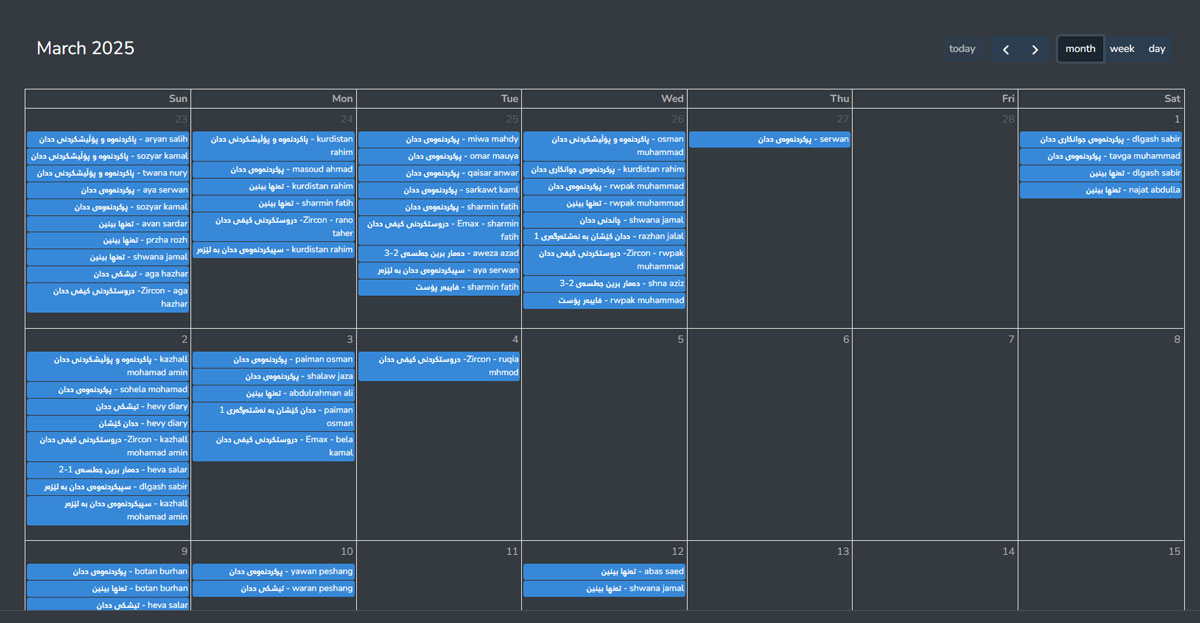The image size is (1200, 623).
Task: Open the yawan peshang appointment
Action: click(x=273, y=572)
